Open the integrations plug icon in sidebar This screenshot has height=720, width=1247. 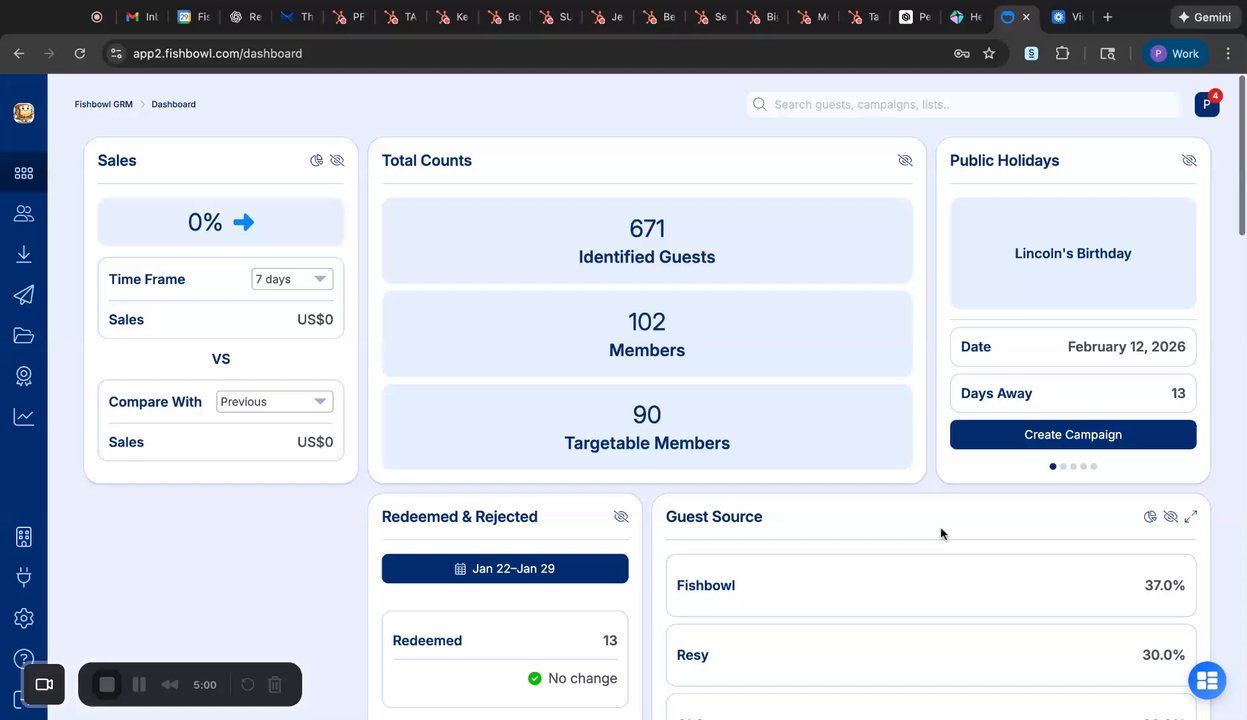click(x=24, y=577)
